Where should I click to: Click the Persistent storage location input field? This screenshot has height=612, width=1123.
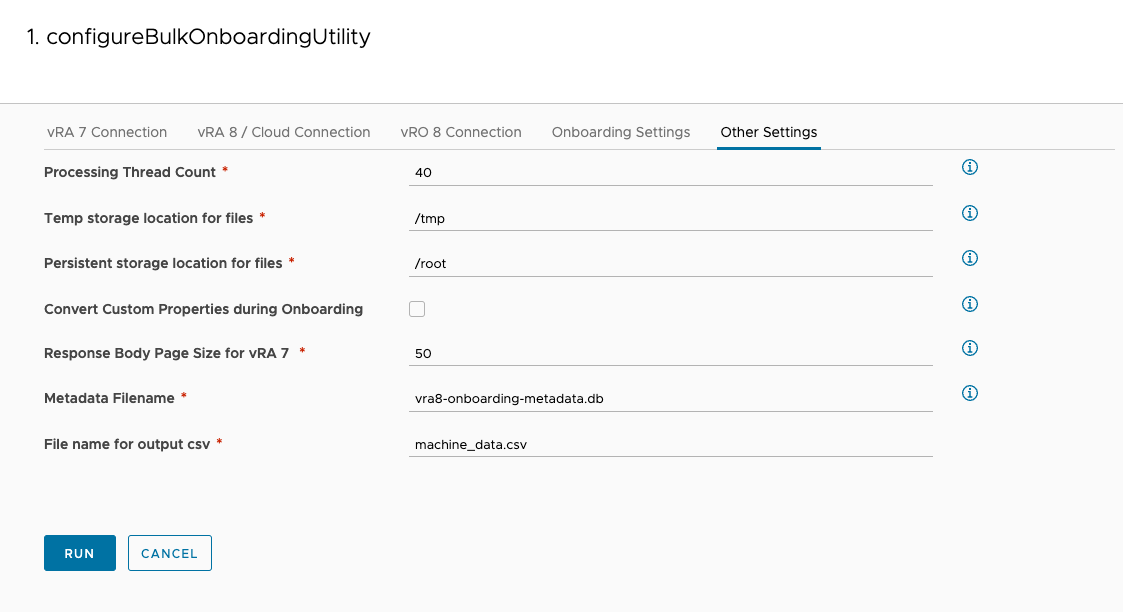tap(670, 264)
